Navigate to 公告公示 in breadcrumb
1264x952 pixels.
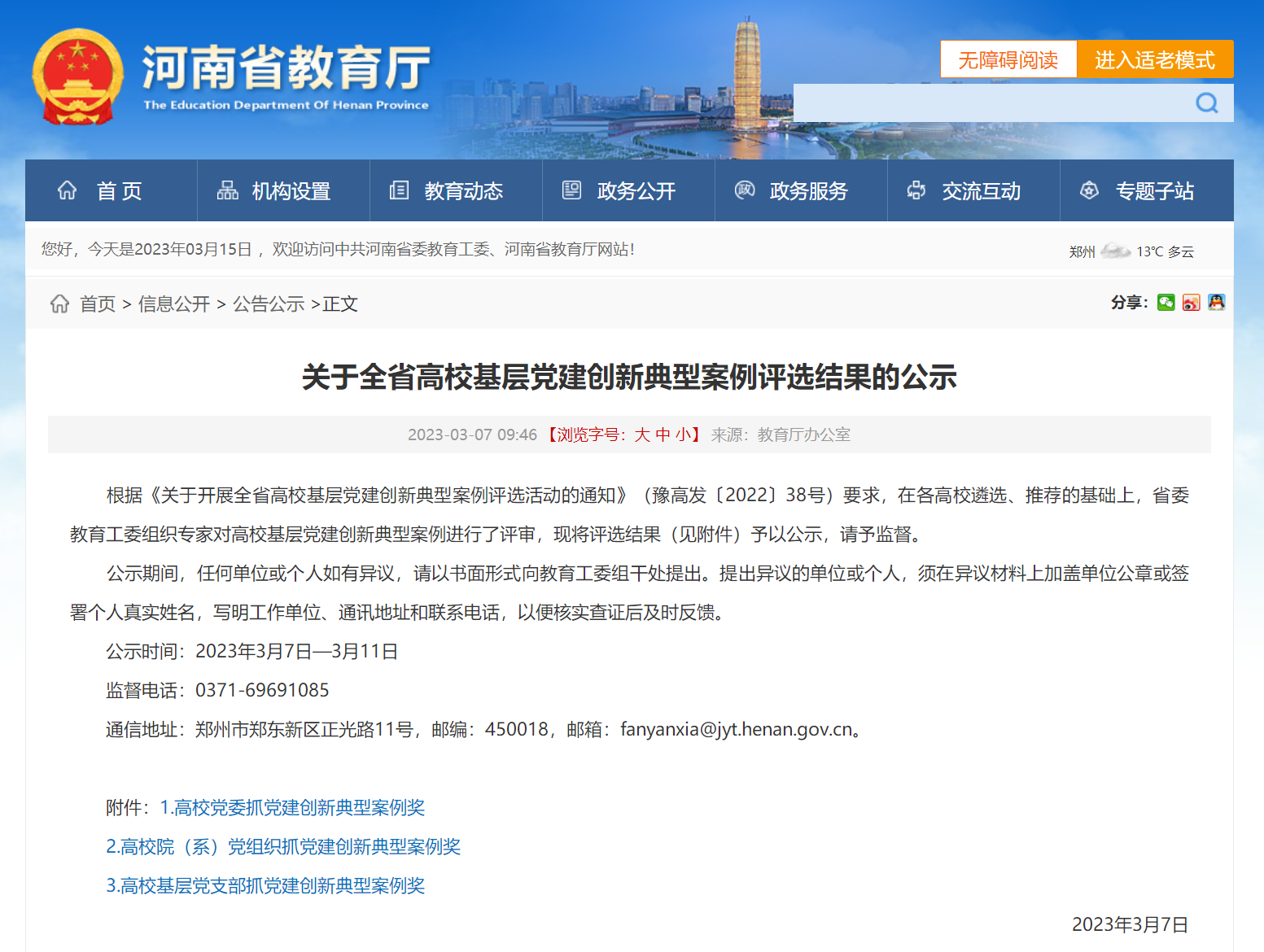pos(269,304)
